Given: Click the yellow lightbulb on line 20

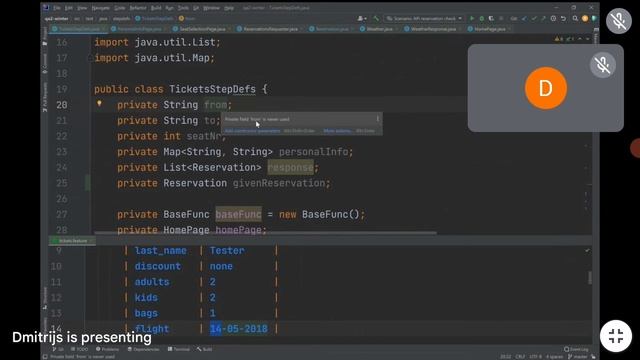Looking at the screenshot, I should click(x=99, y=104).
